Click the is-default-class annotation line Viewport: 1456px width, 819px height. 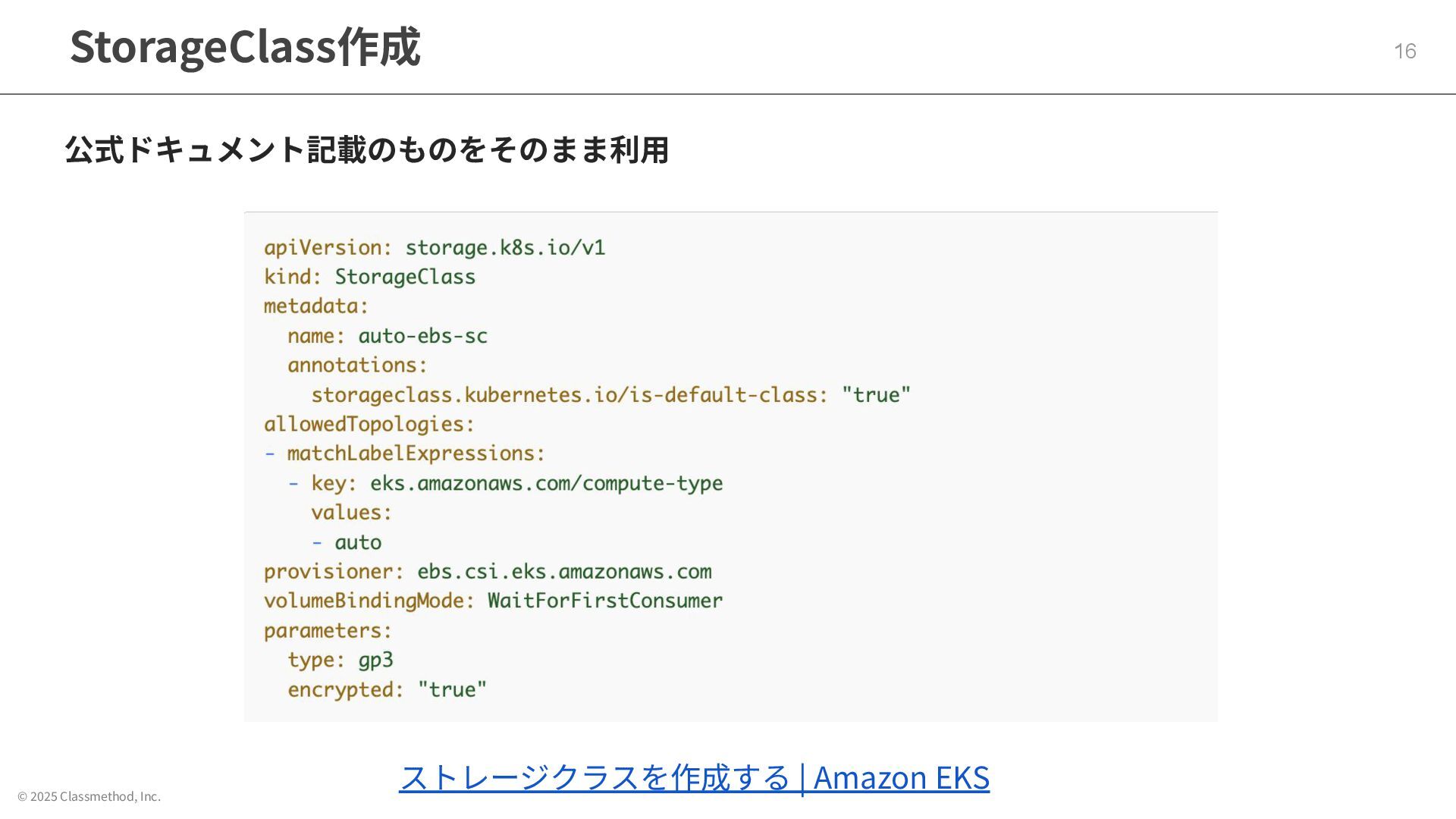[610, 395]
